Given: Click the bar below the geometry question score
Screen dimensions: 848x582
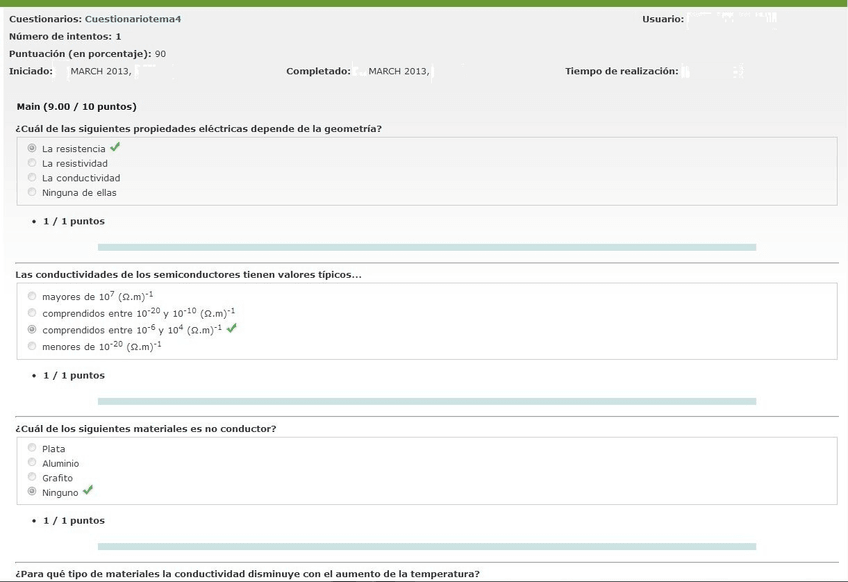Looking at the screenshot, I should point(426,247).
